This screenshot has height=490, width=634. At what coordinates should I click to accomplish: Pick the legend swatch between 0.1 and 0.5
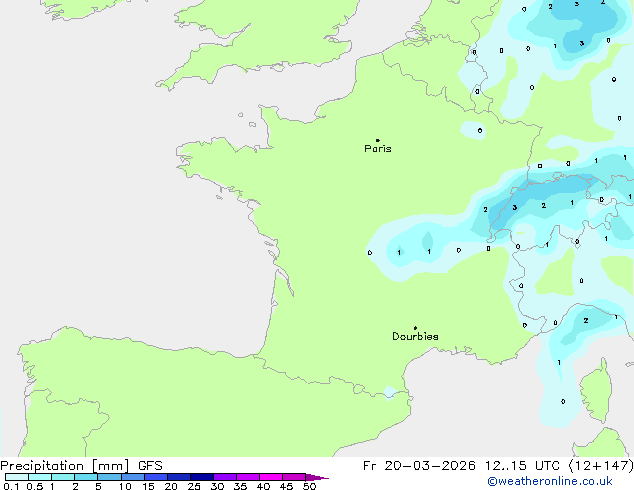point(17,477)
